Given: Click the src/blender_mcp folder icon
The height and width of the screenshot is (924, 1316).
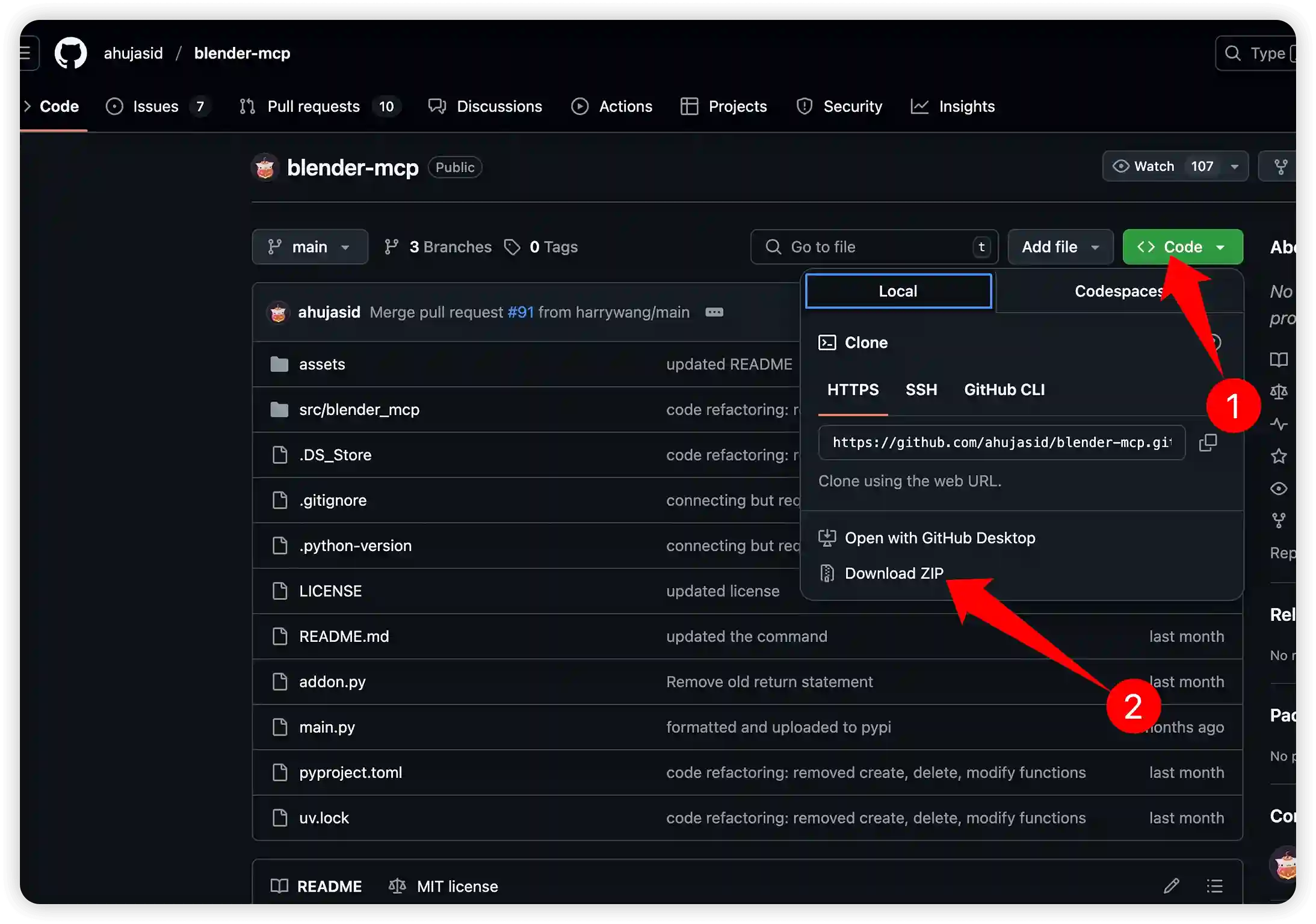Looking at the screenshot, I should [279, 410].
